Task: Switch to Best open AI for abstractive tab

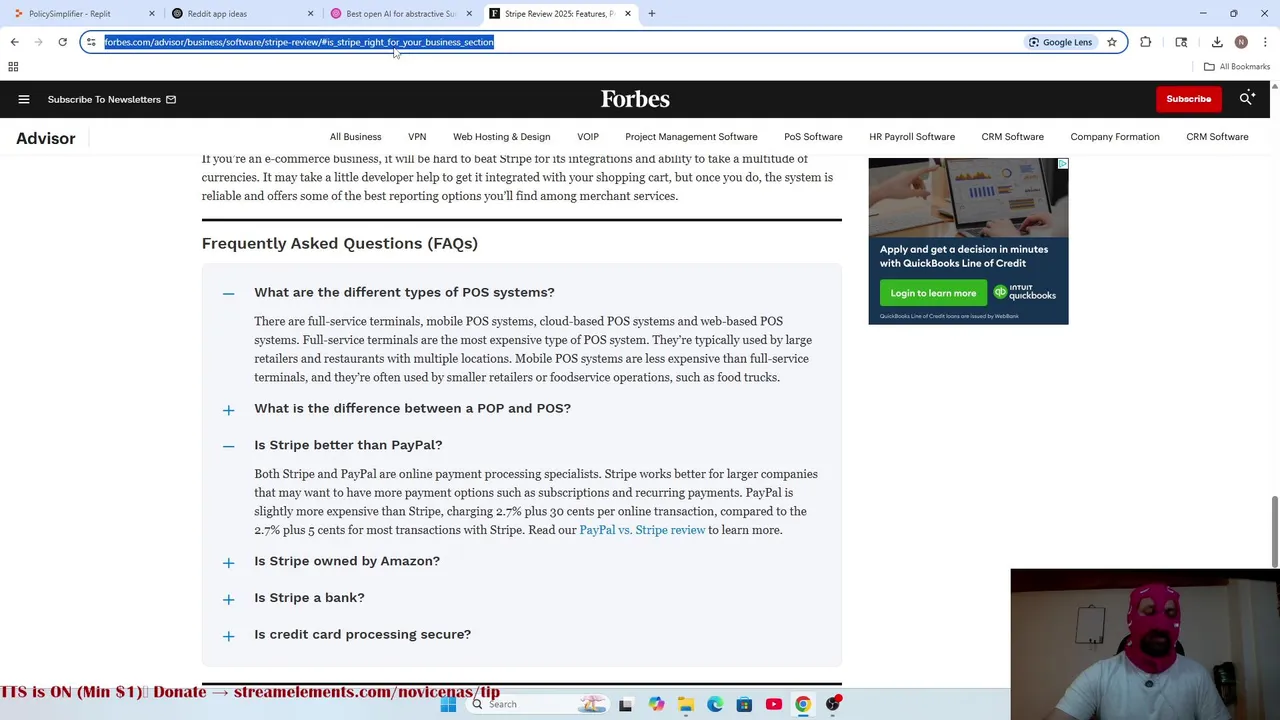Action: coord(400,14)
